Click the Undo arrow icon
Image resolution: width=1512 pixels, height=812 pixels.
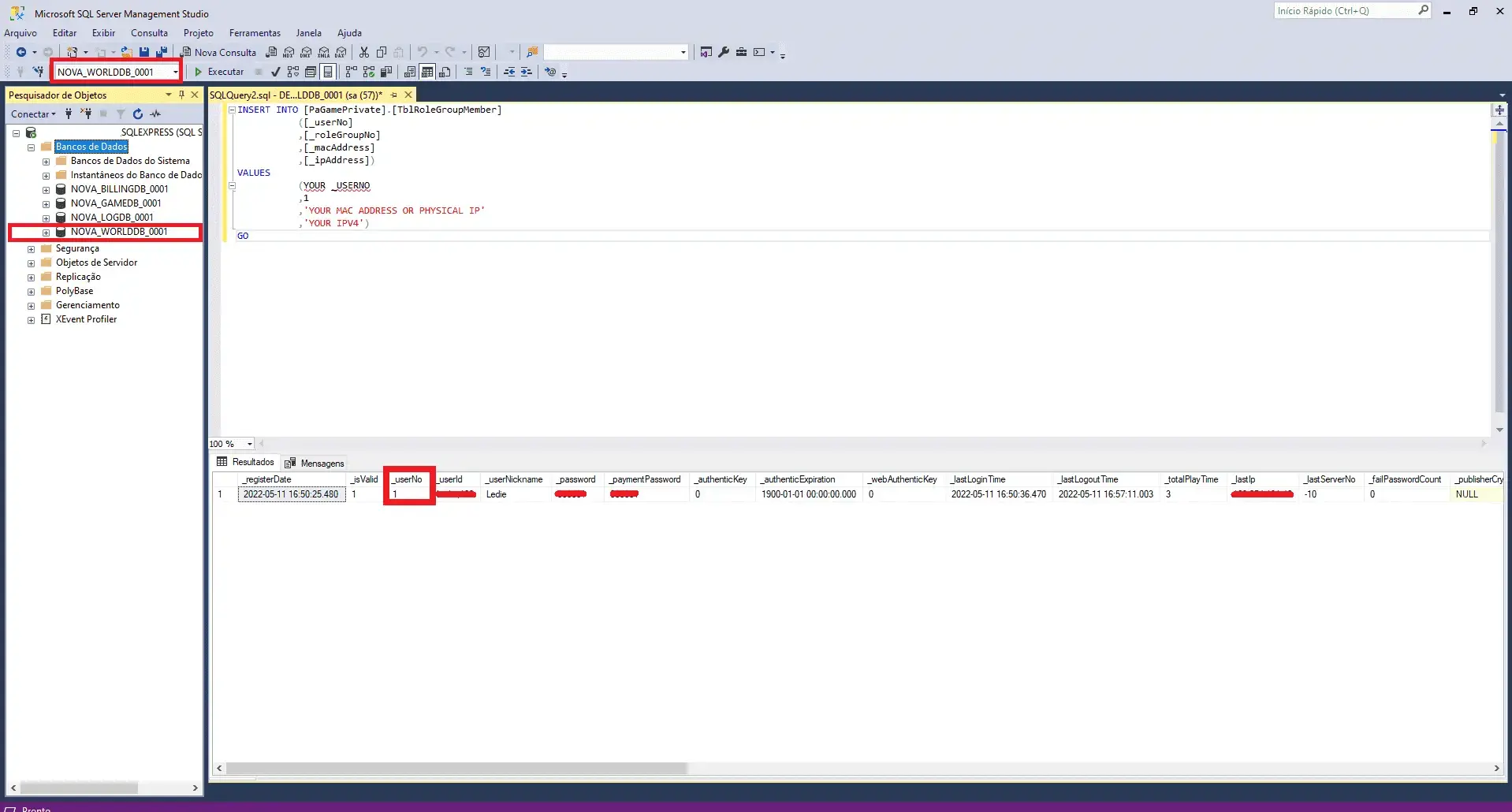[x=423, y=52]
